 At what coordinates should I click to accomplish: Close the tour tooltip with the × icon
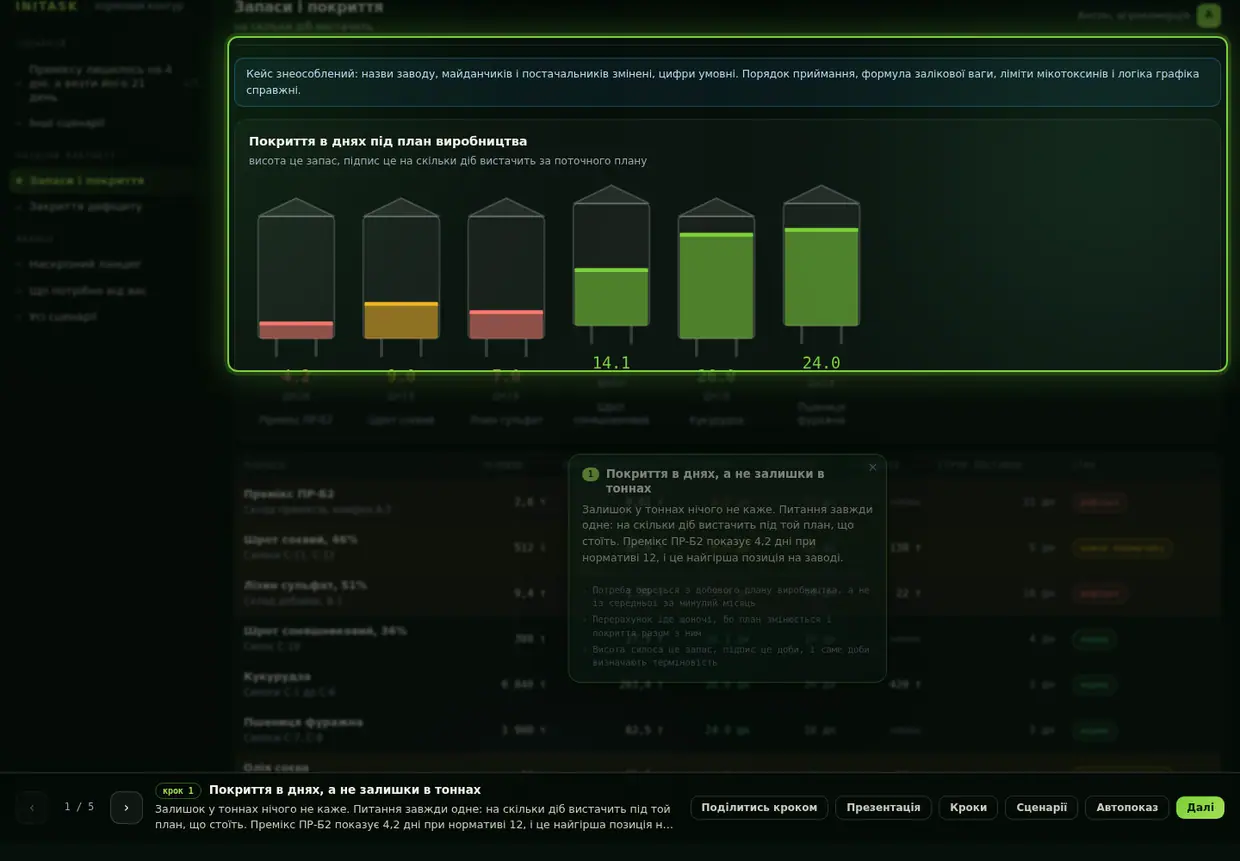tap(872, 467)
